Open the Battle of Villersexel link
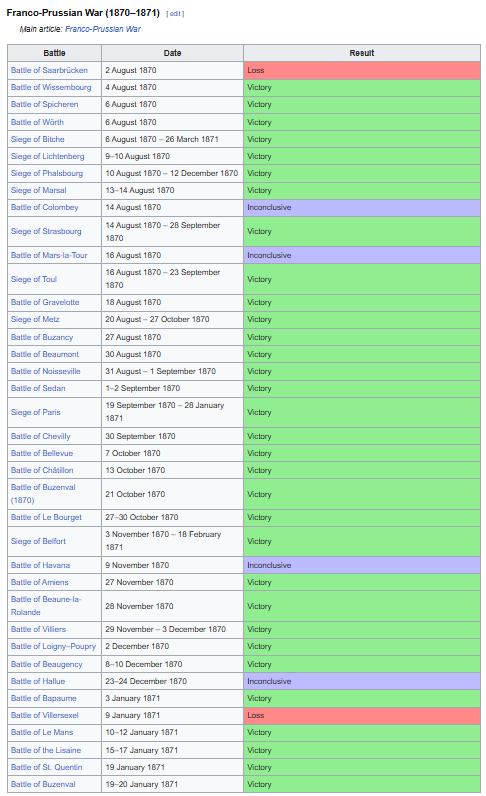 pos(45,715)
